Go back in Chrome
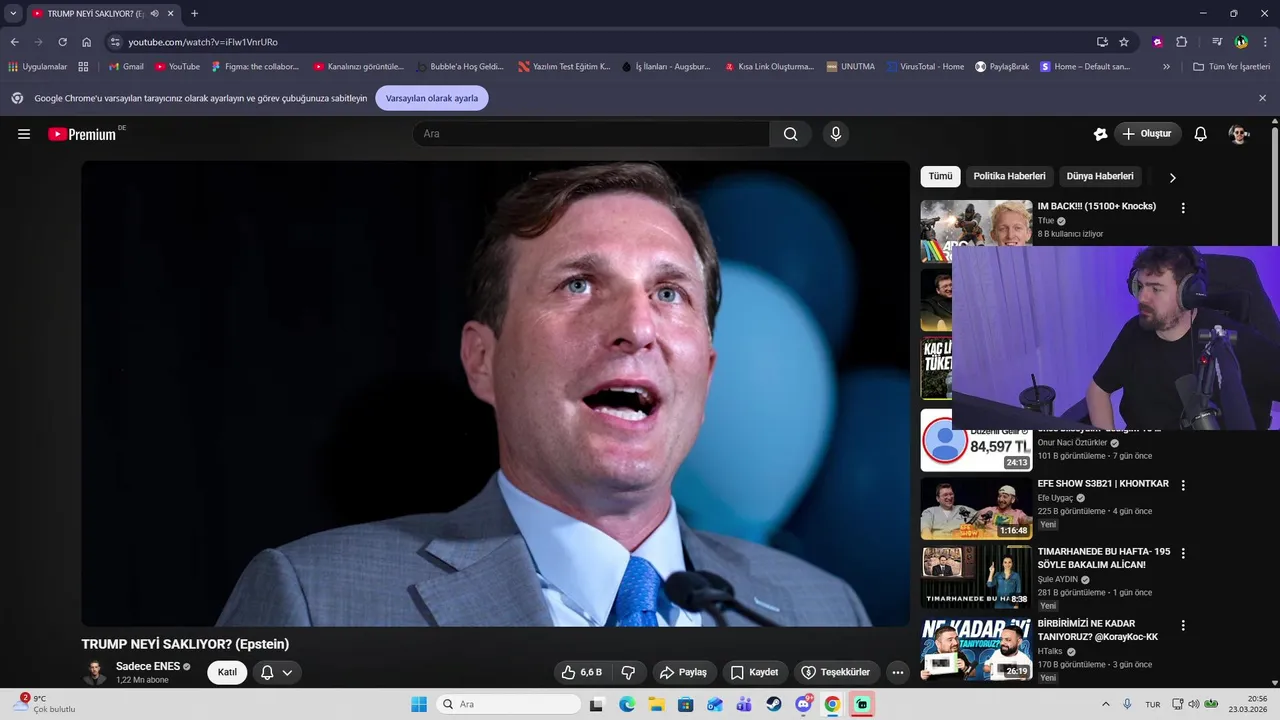 pyautogui.click(x=14, y=42)
